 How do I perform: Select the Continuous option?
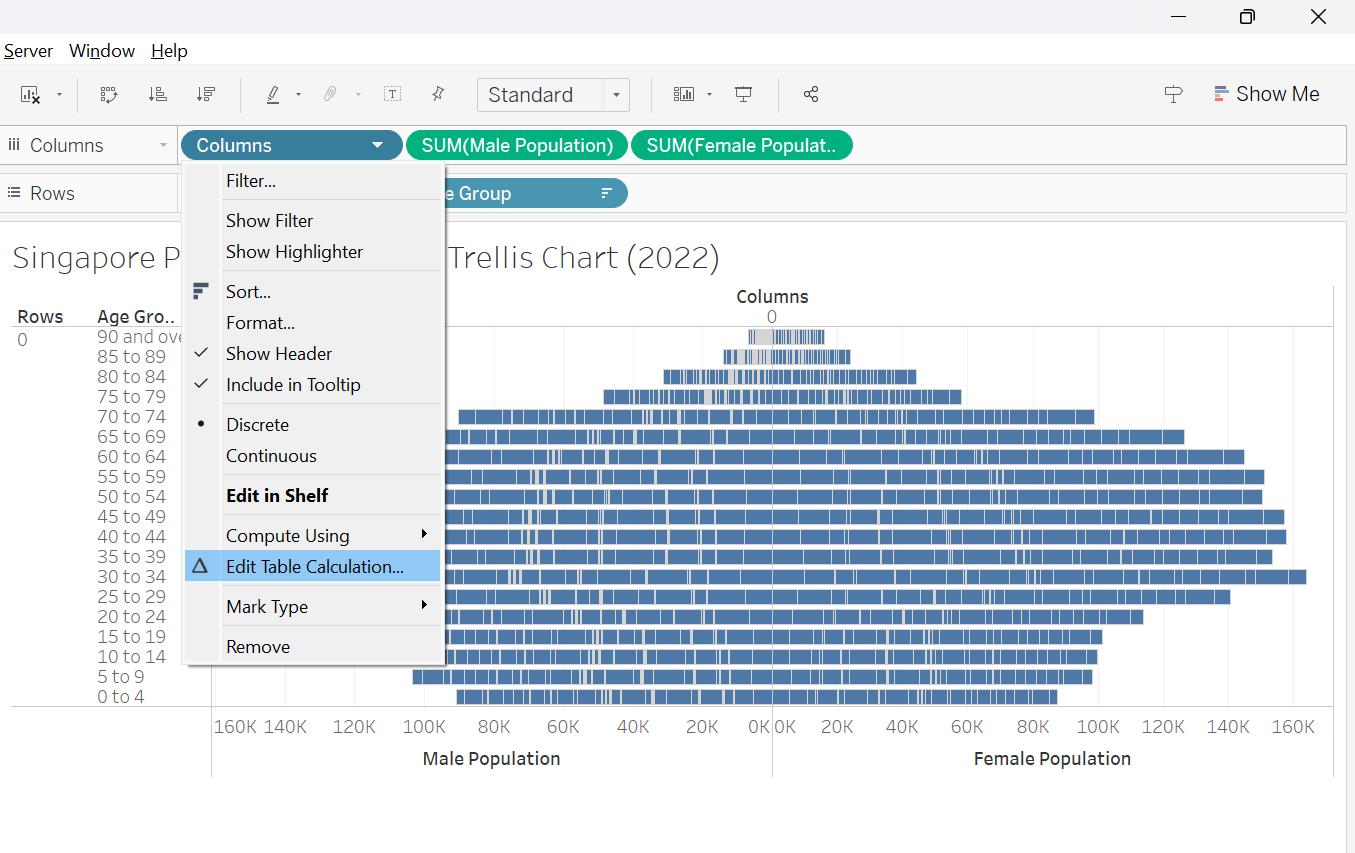(x=271, y=456)
